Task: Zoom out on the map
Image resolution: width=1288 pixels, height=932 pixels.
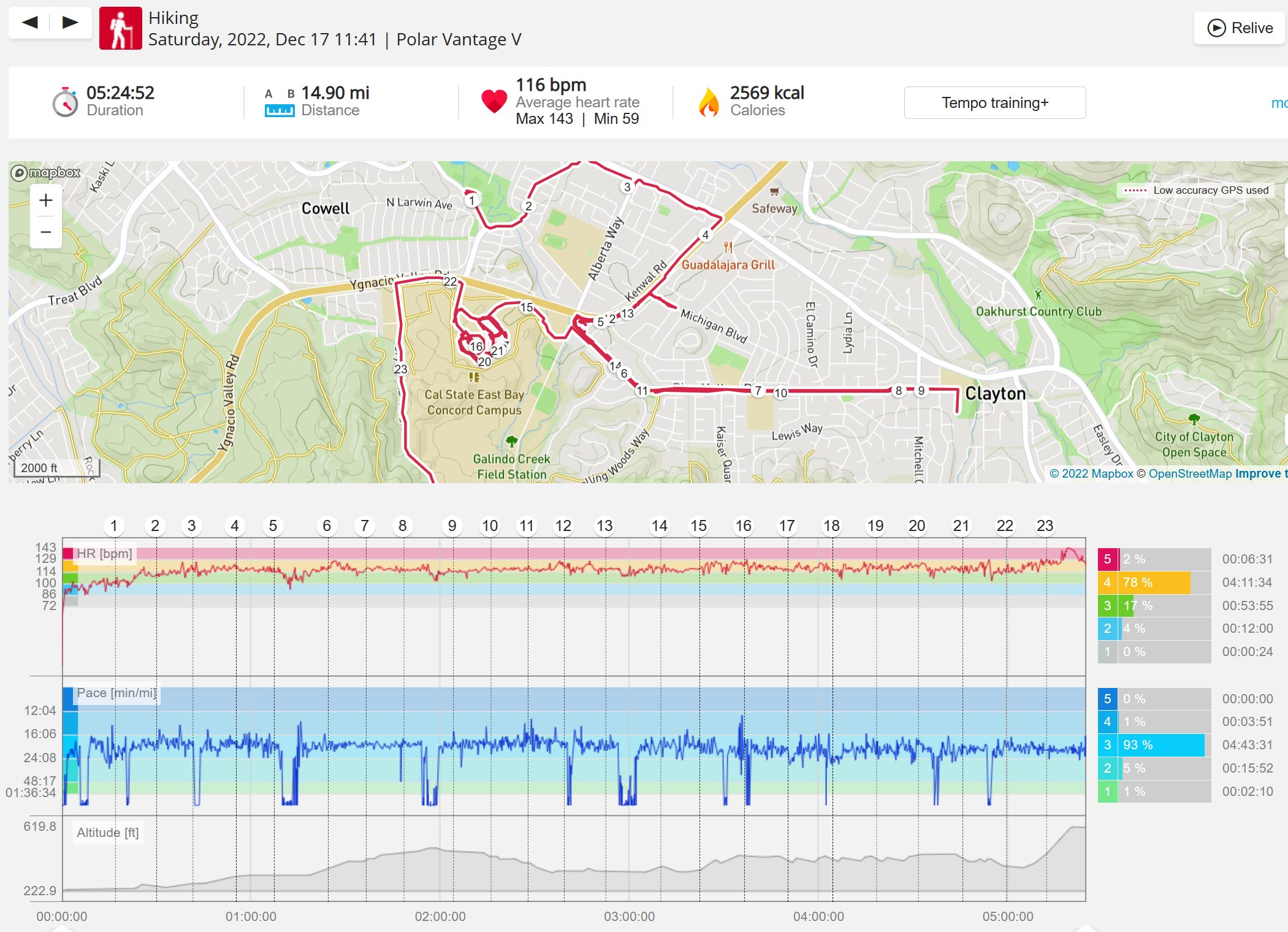Action: [x=46, y=232]
